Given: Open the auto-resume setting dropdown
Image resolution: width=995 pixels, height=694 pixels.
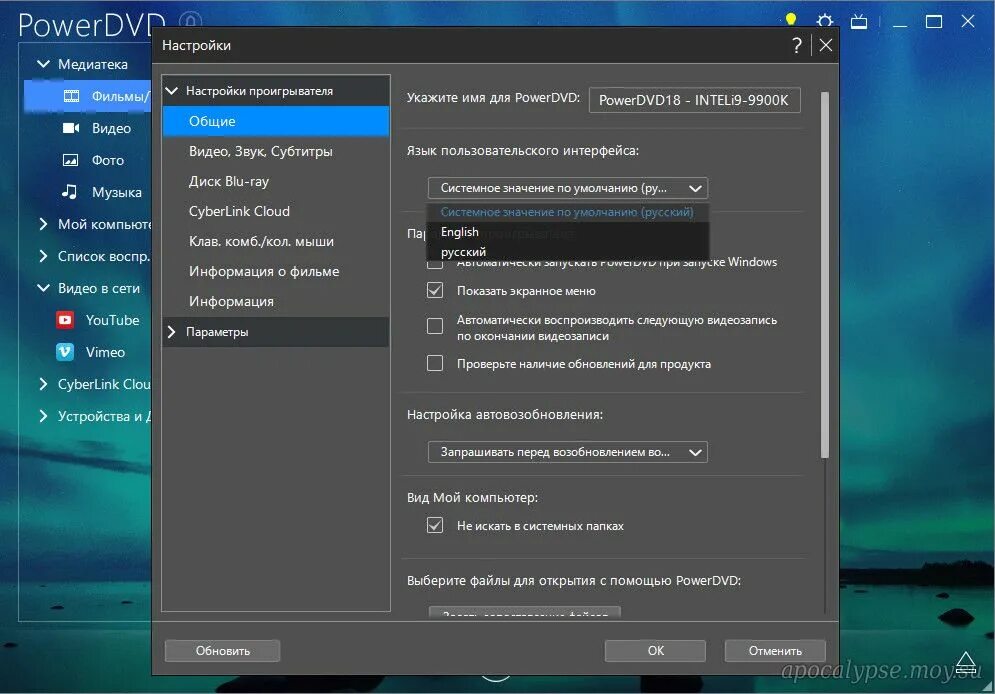Looking at the screenshot, I should pyautogui.click(x=567, y=452).
